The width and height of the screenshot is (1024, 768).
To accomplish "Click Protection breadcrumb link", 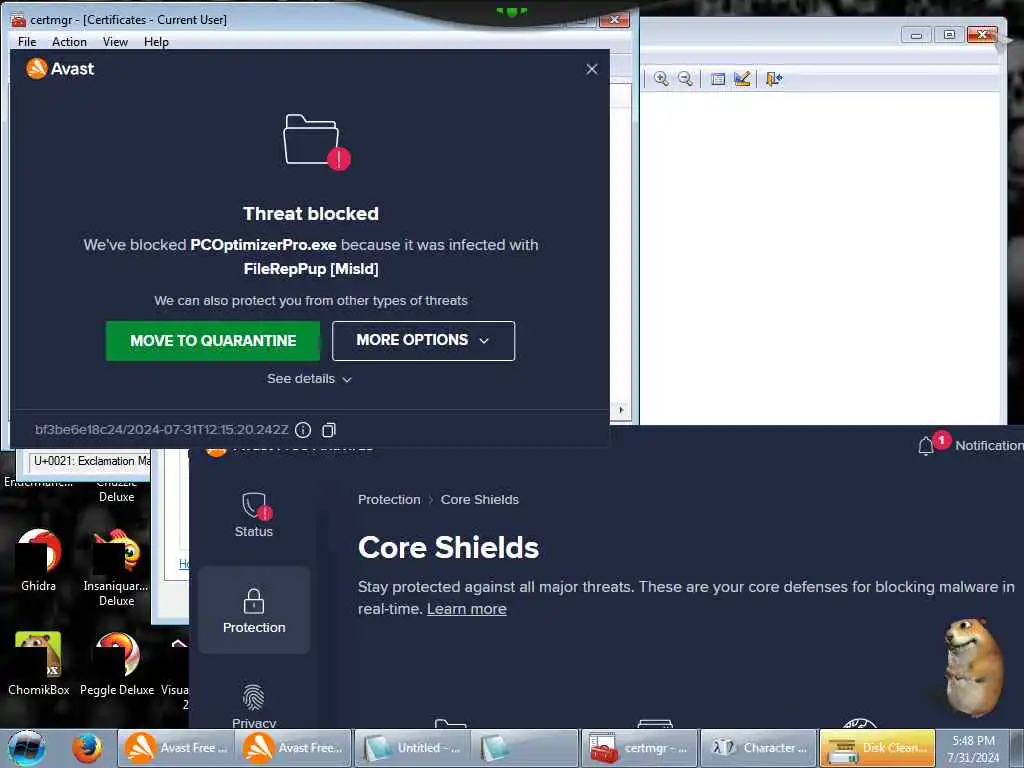I will (389, 500).
